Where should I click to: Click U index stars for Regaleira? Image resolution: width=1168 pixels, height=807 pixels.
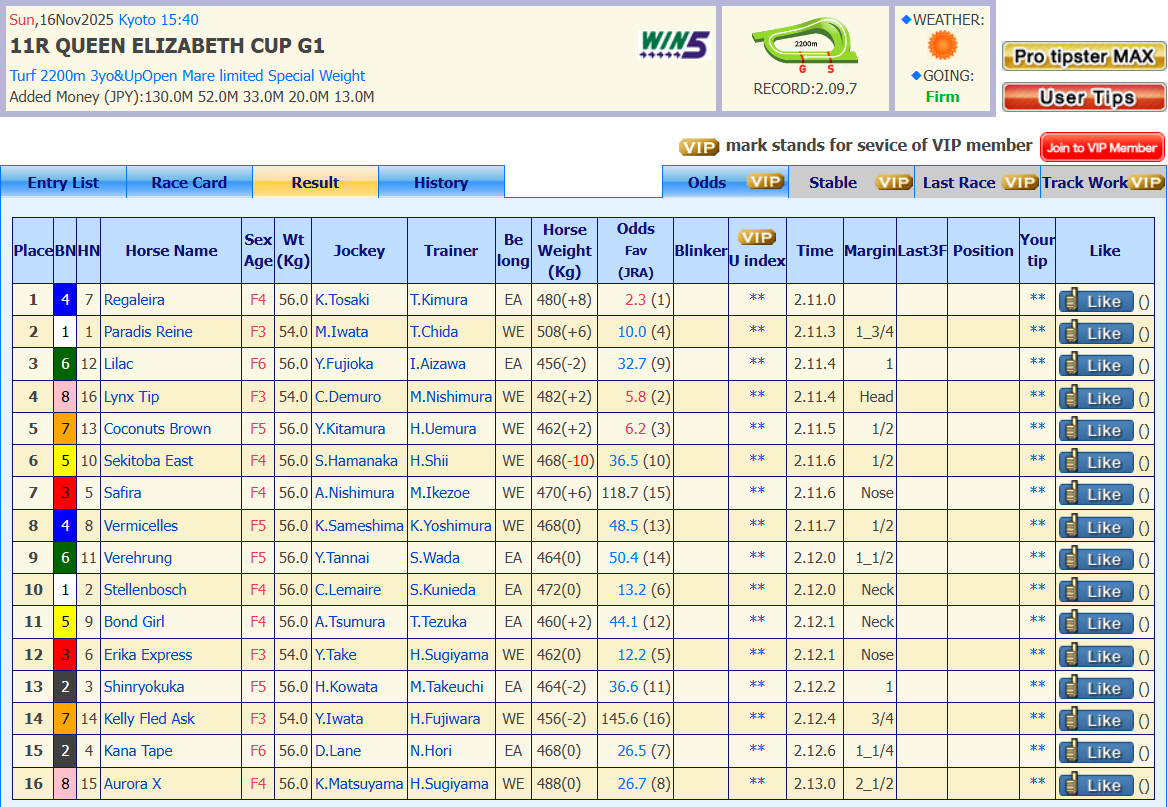click(x=757, y=298)
